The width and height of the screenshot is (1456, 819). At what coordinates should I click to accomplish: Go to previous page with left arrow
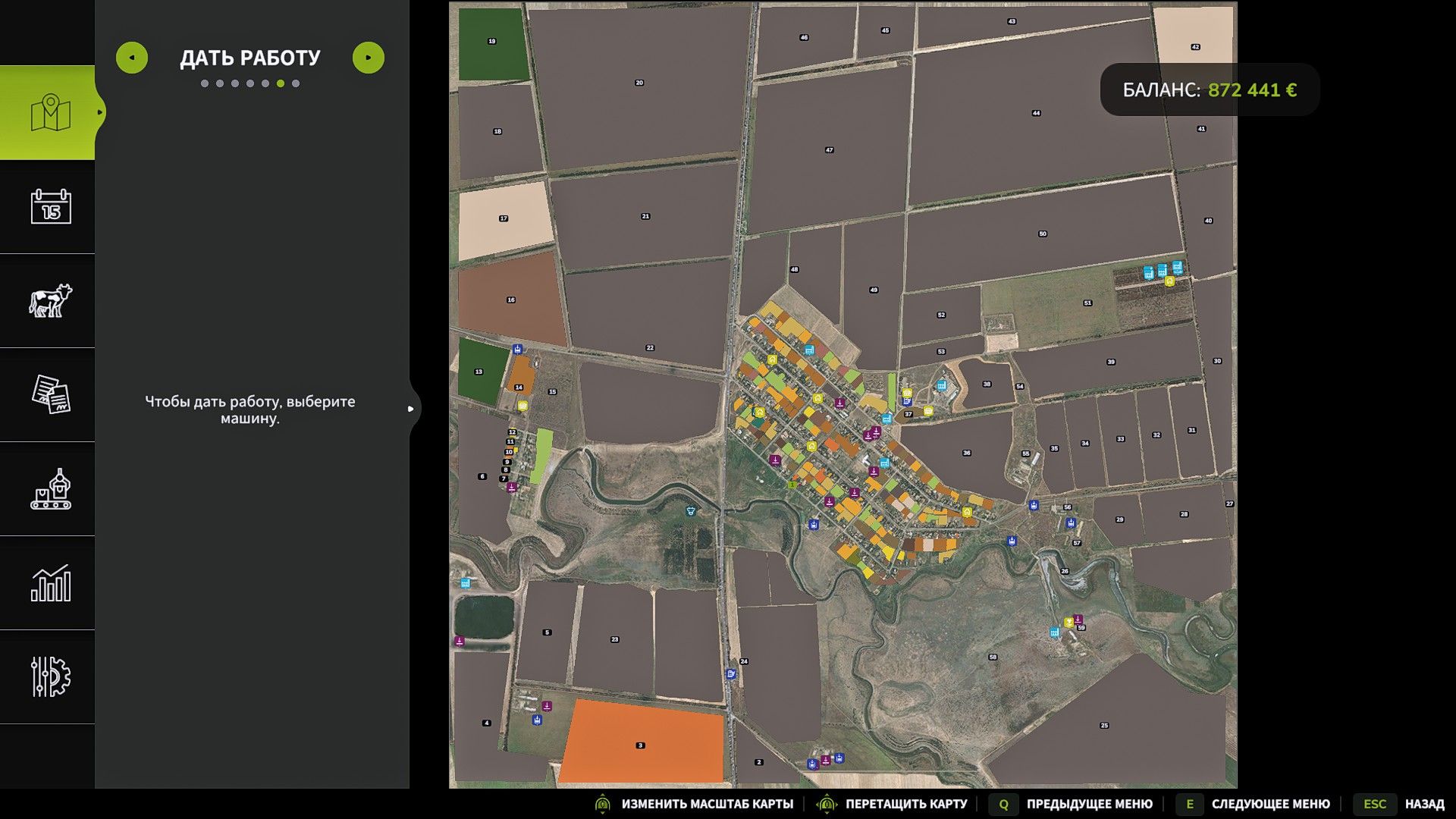pyautogui.click(x=132, y=58)
